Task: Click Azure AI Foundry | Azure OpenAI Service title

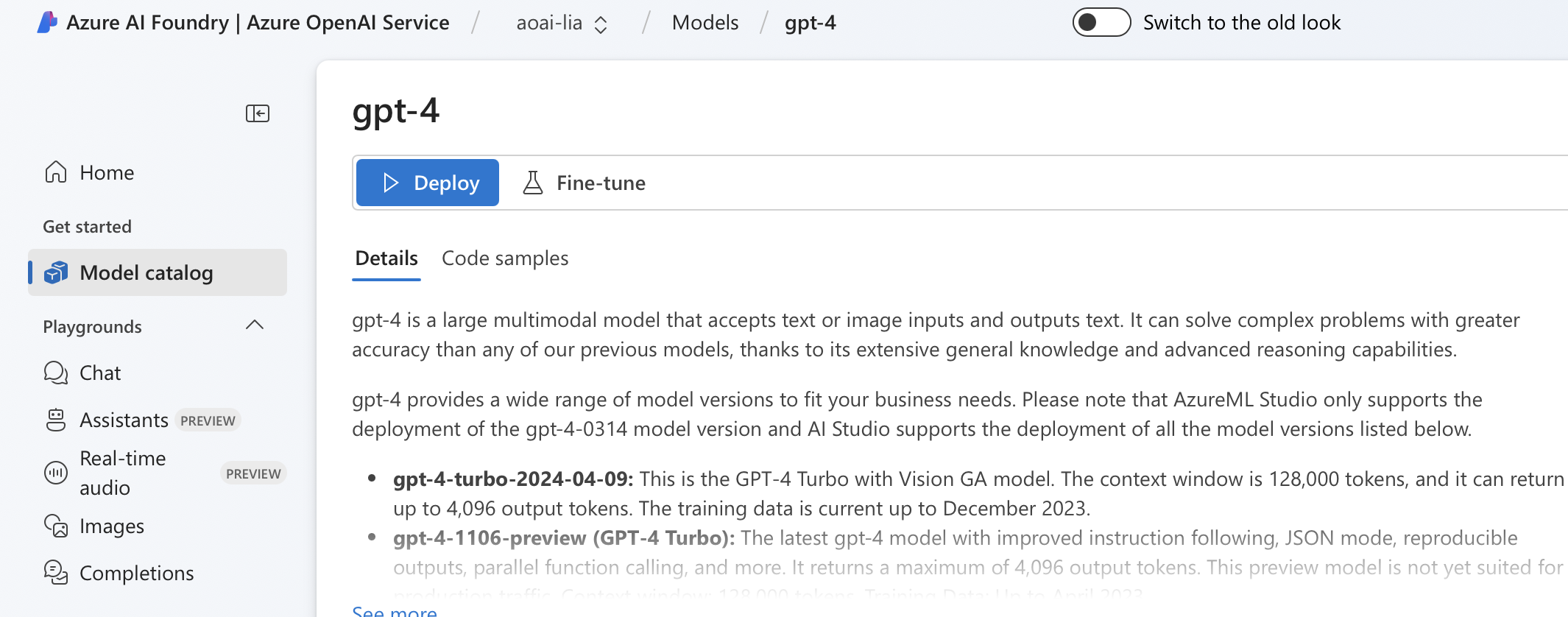Action: click(258, 23)
